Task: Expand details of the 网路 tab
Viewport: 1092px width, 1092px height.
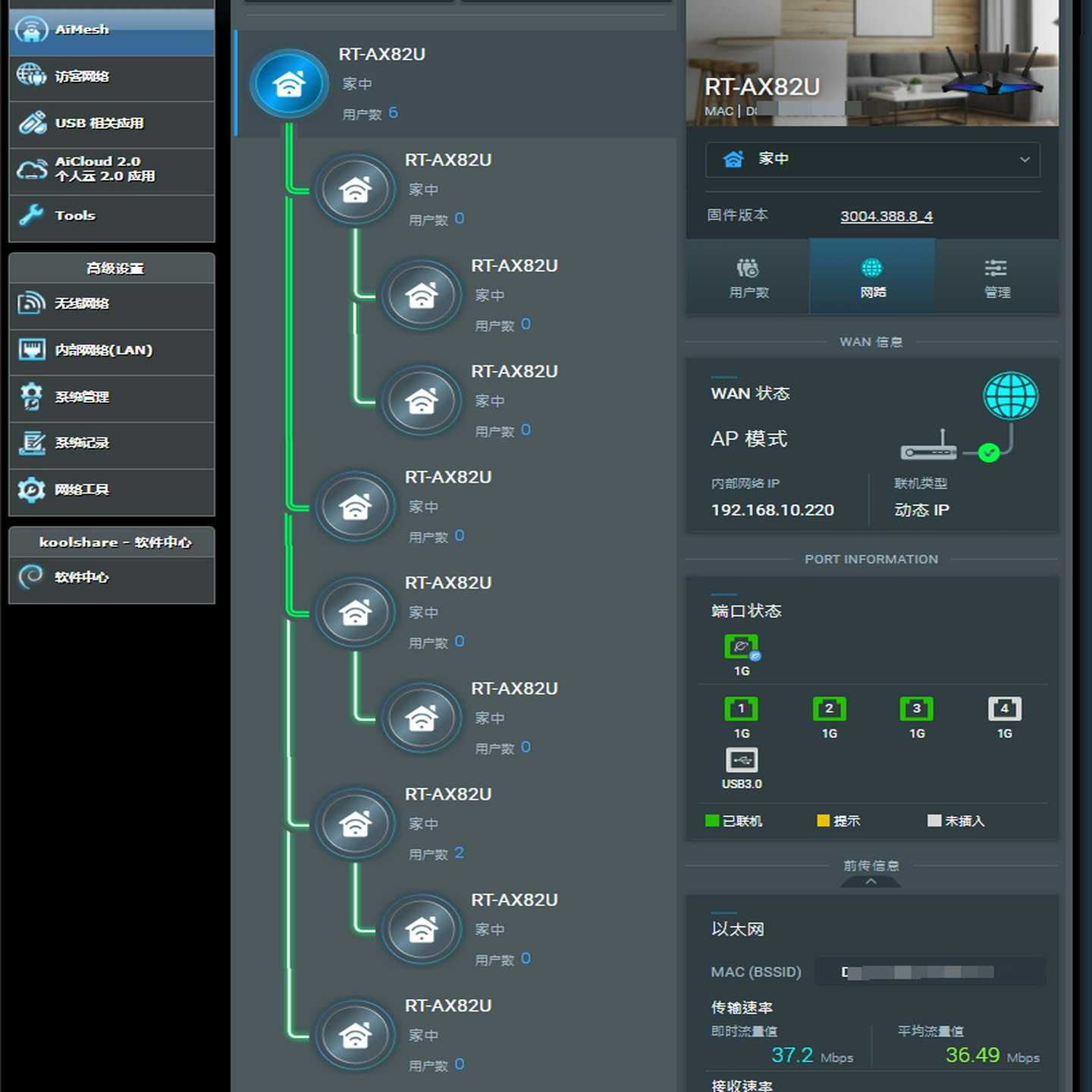Action: coord(871,277)
